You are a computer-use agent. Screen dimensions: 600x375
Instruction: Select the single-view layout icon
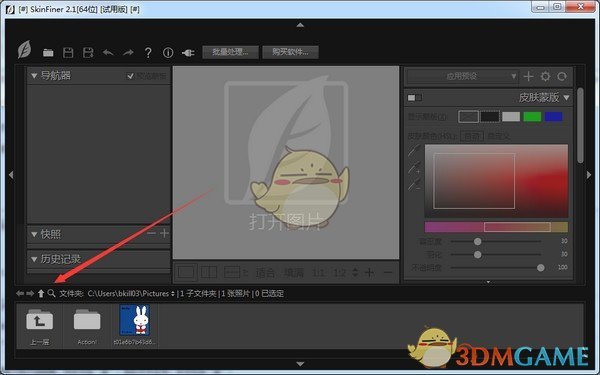point(186,272)
